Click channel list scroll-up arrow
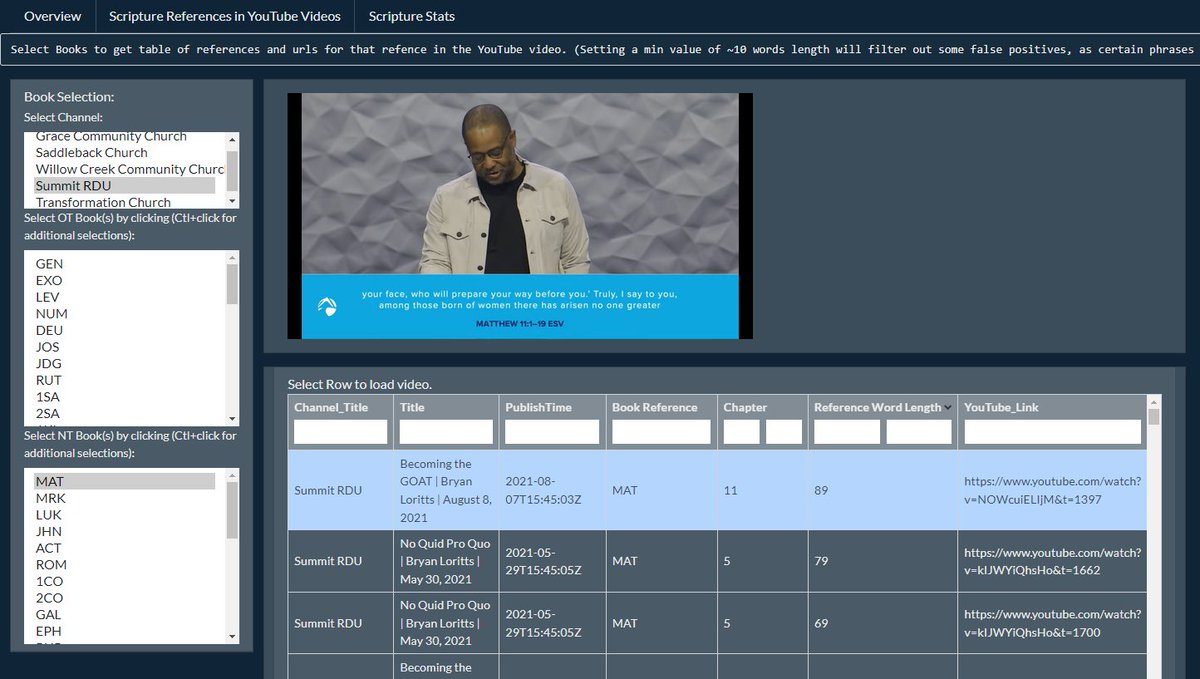This screenshot has width=1200, height=679. click(x=232, y=138)
